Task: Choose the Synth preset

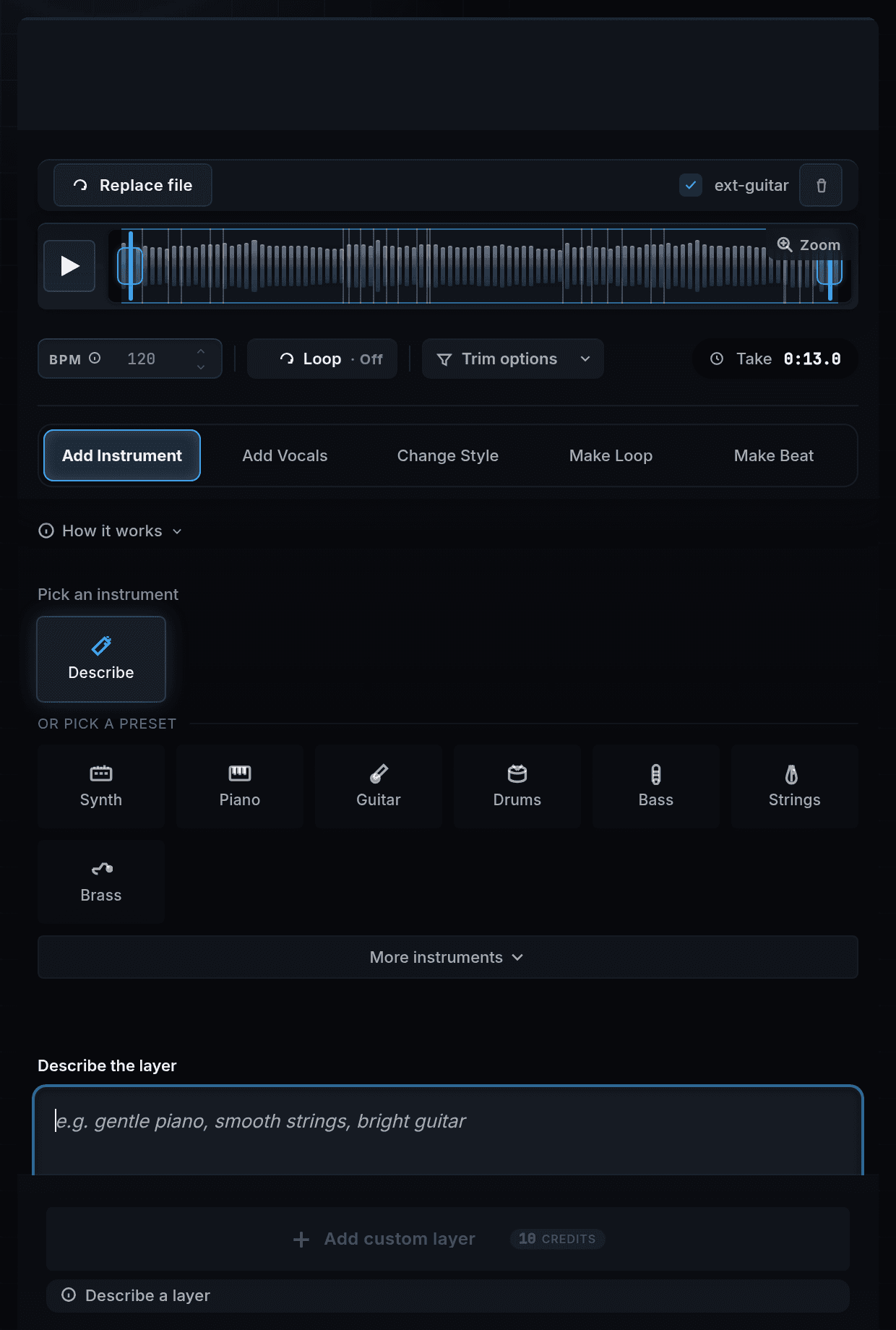Action: point(101,786)
